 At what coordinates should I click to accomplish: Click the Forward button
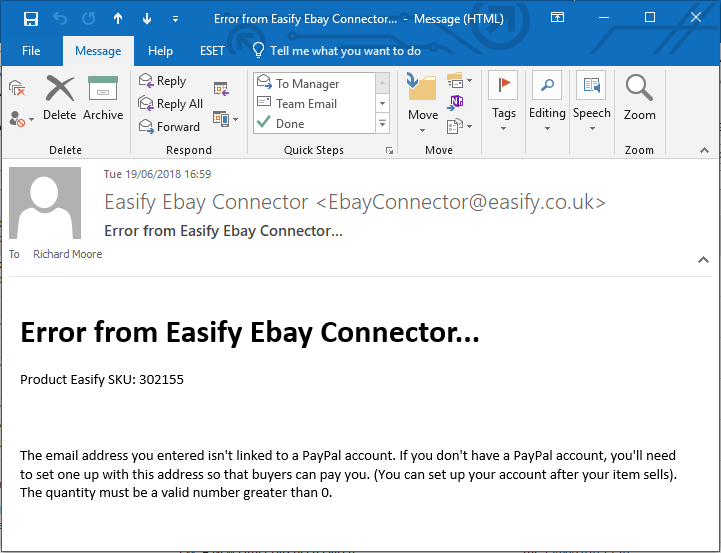[169, 126]
